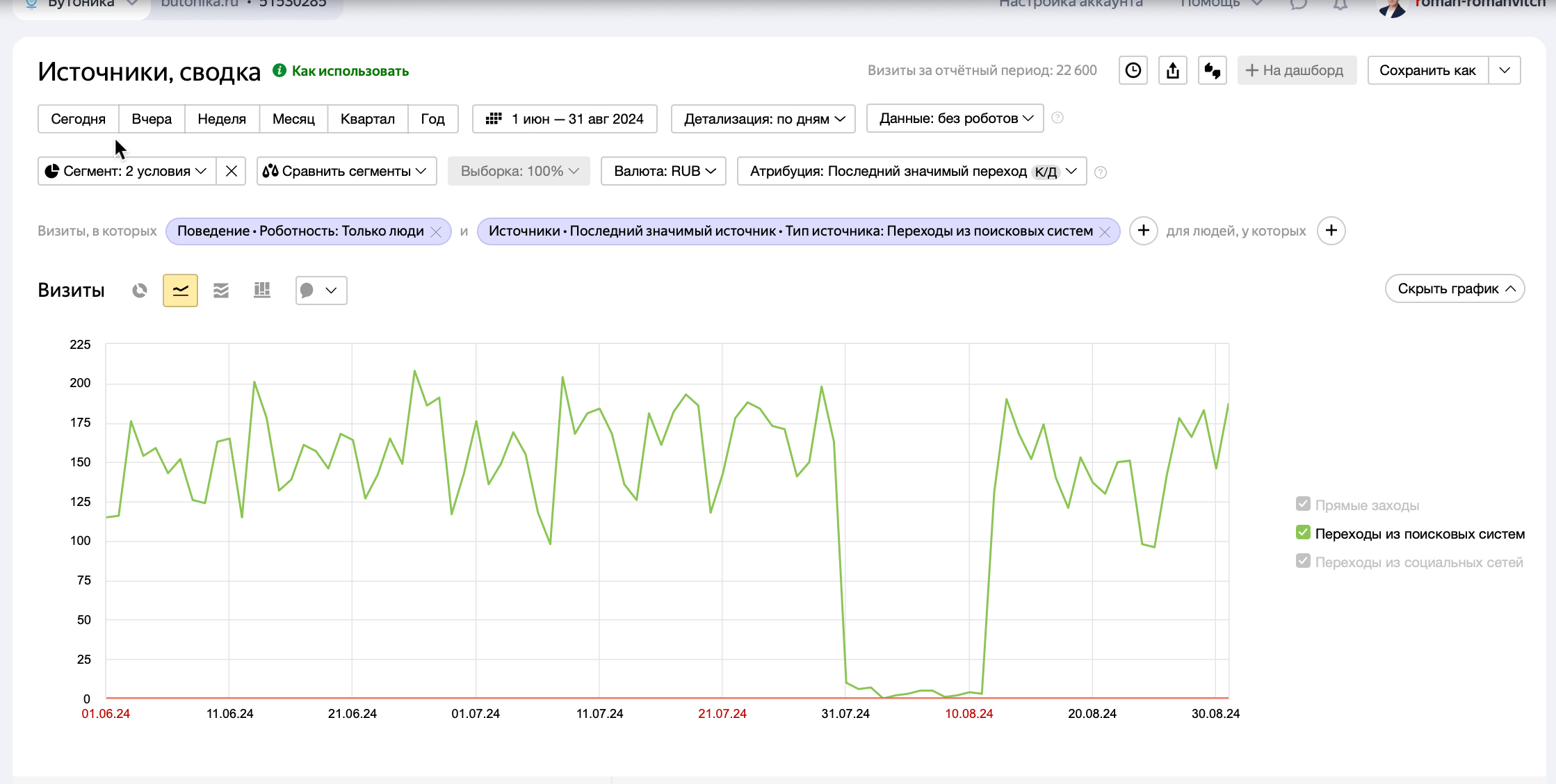Screen dimensions: 1556x784
Task: Switch to column chart icon
Action: (x=262, y=291)
